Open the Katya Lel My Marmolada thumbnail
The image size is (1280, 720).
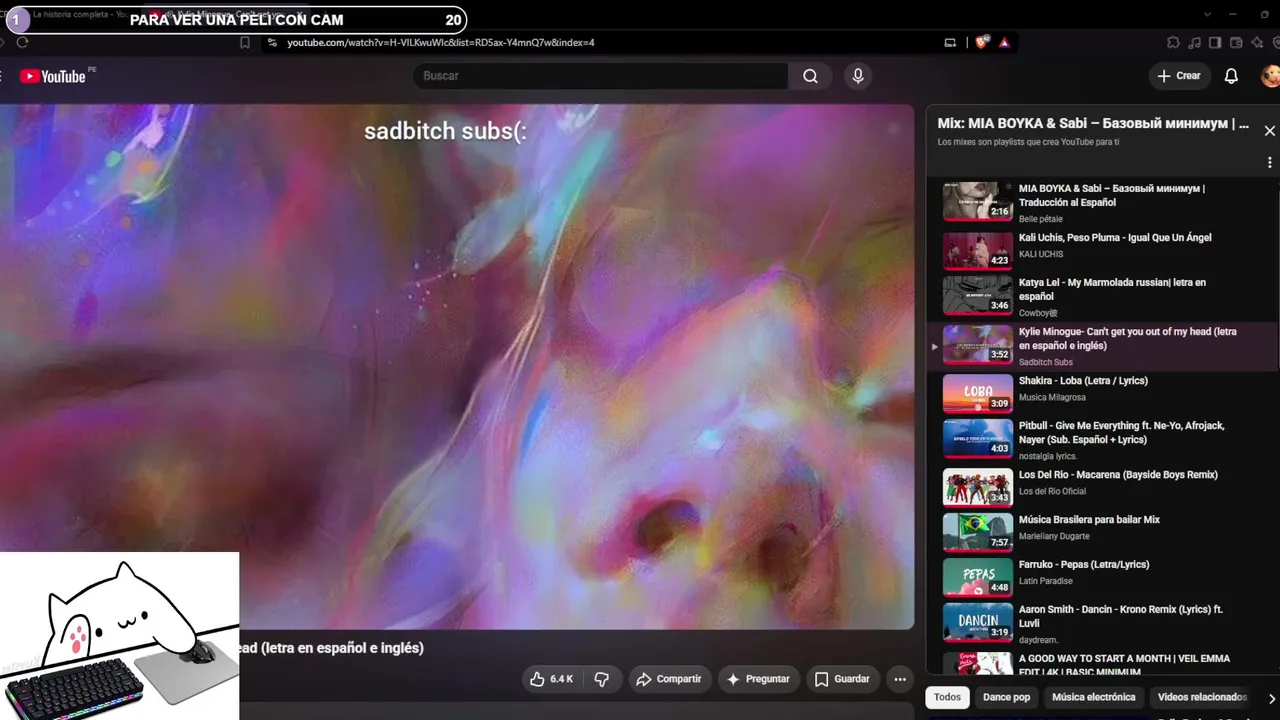978,296
